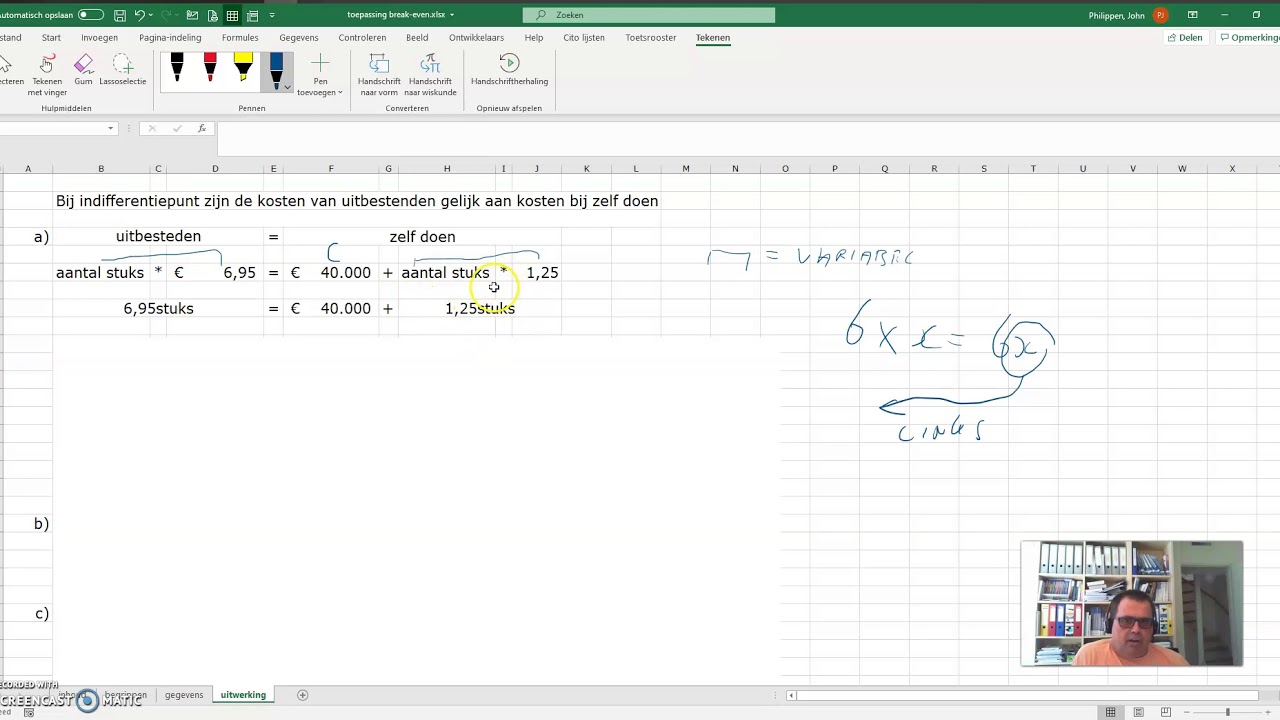Image resolution: width=1280 pixels, height=720 pixels.
Task: Switch to Page Break Preview icon
Action: point(1165,712)
